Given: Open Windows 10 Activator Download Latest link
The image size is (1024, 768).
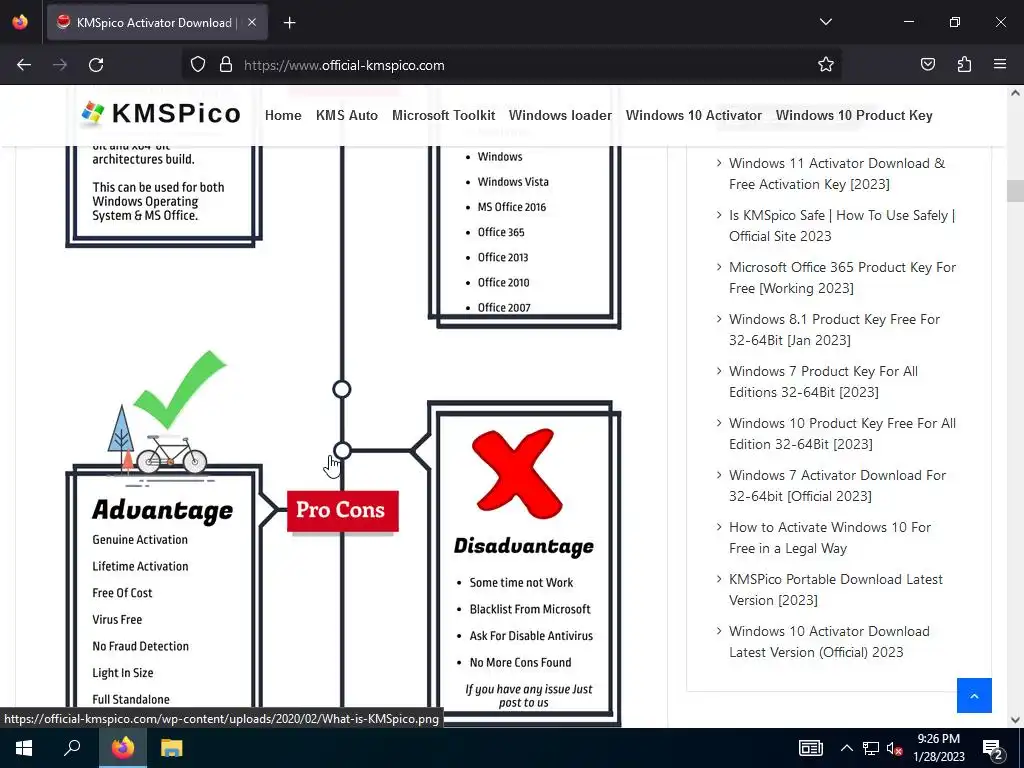Looking at the screenshot, I should point(829,641).
